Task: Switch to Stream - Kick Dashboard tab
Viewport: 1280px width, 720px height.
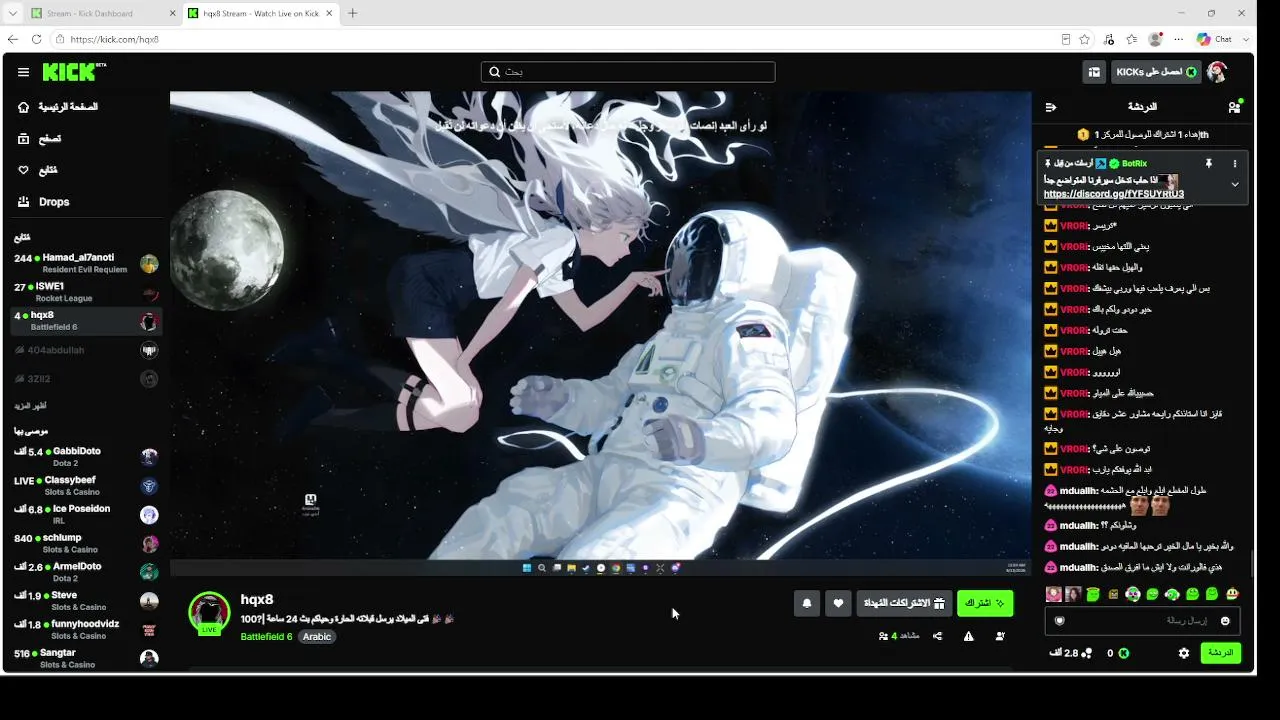Action: pyautogui.click(x=101, y=14)
